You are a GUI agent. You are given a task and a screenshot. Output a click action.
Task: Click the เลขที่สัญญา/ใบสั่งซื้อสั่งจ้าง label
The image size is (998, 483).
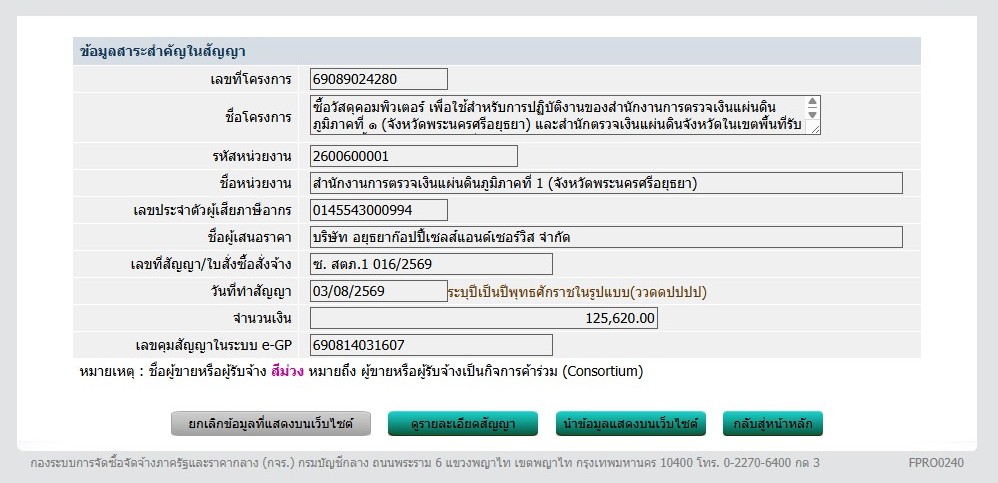tap(211, 265)
